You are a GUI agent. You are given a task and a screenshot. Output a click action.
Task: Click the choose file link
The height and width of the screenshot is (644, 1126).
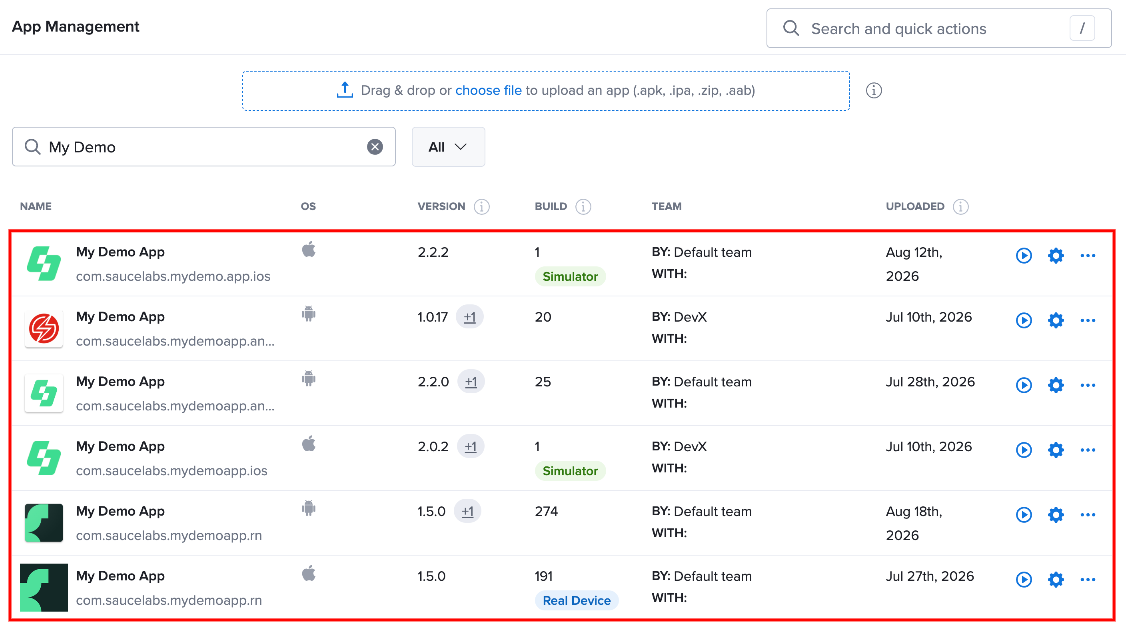coord(488,90)
